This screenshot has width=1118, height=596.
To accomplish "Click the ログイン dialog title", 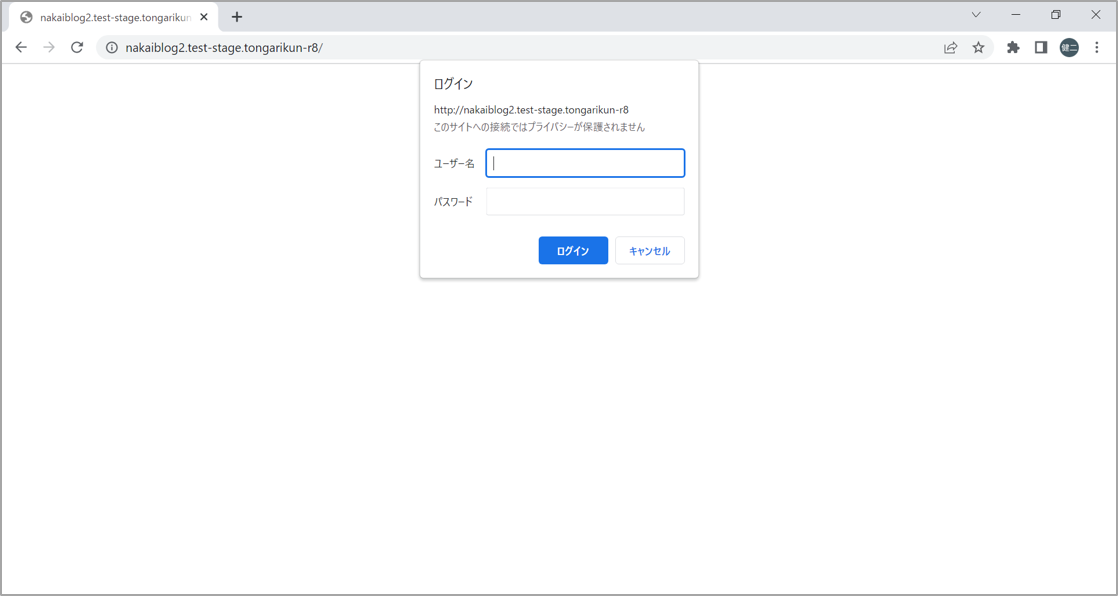I will click(x=453, y=84).
